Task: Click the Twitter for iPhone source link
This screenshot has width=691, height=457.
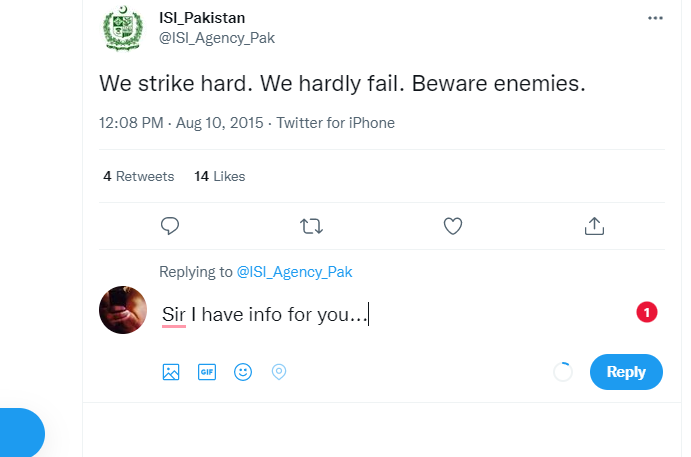Action: coord(335,123)
